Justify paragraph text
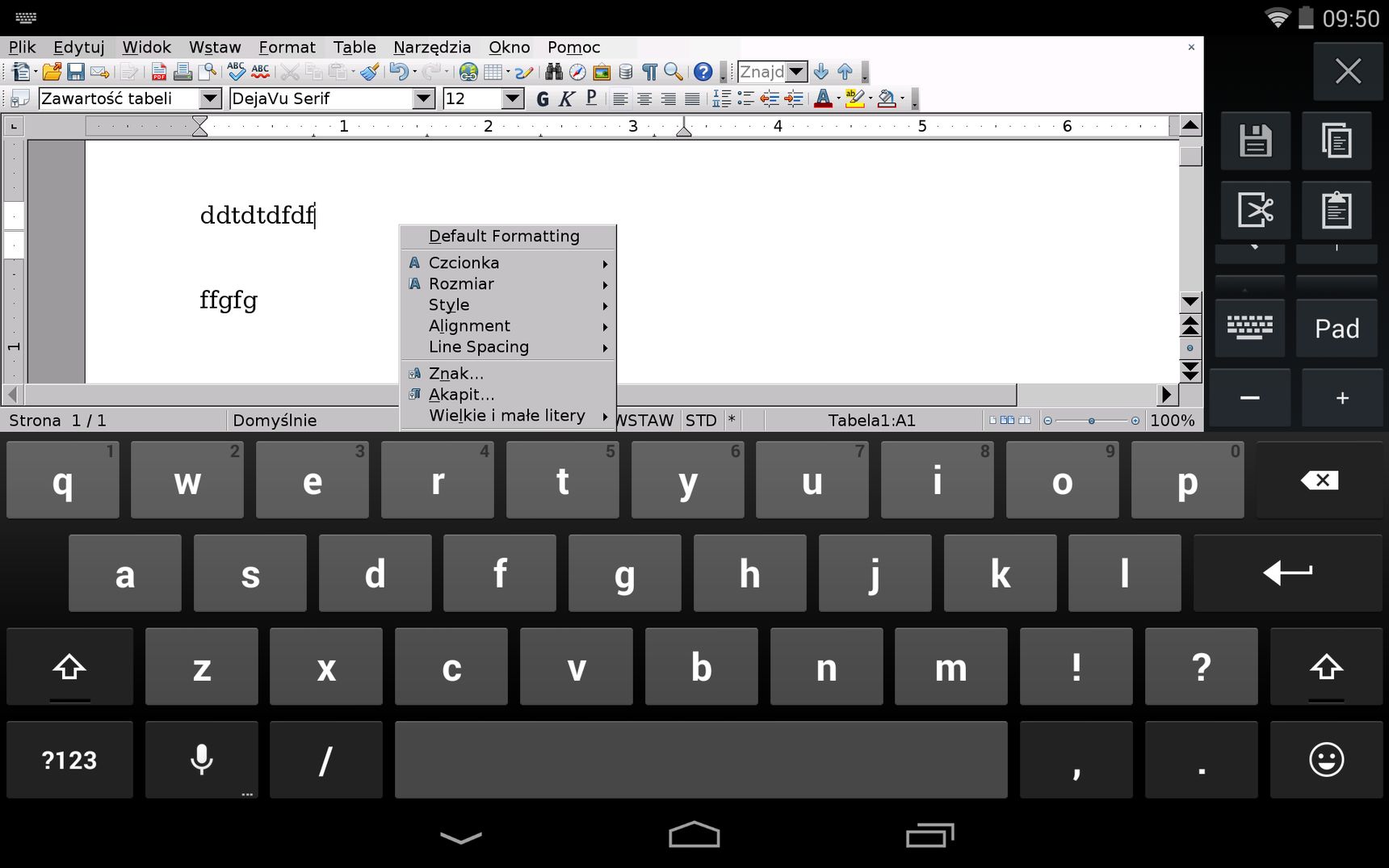 (x=692, y=99)
